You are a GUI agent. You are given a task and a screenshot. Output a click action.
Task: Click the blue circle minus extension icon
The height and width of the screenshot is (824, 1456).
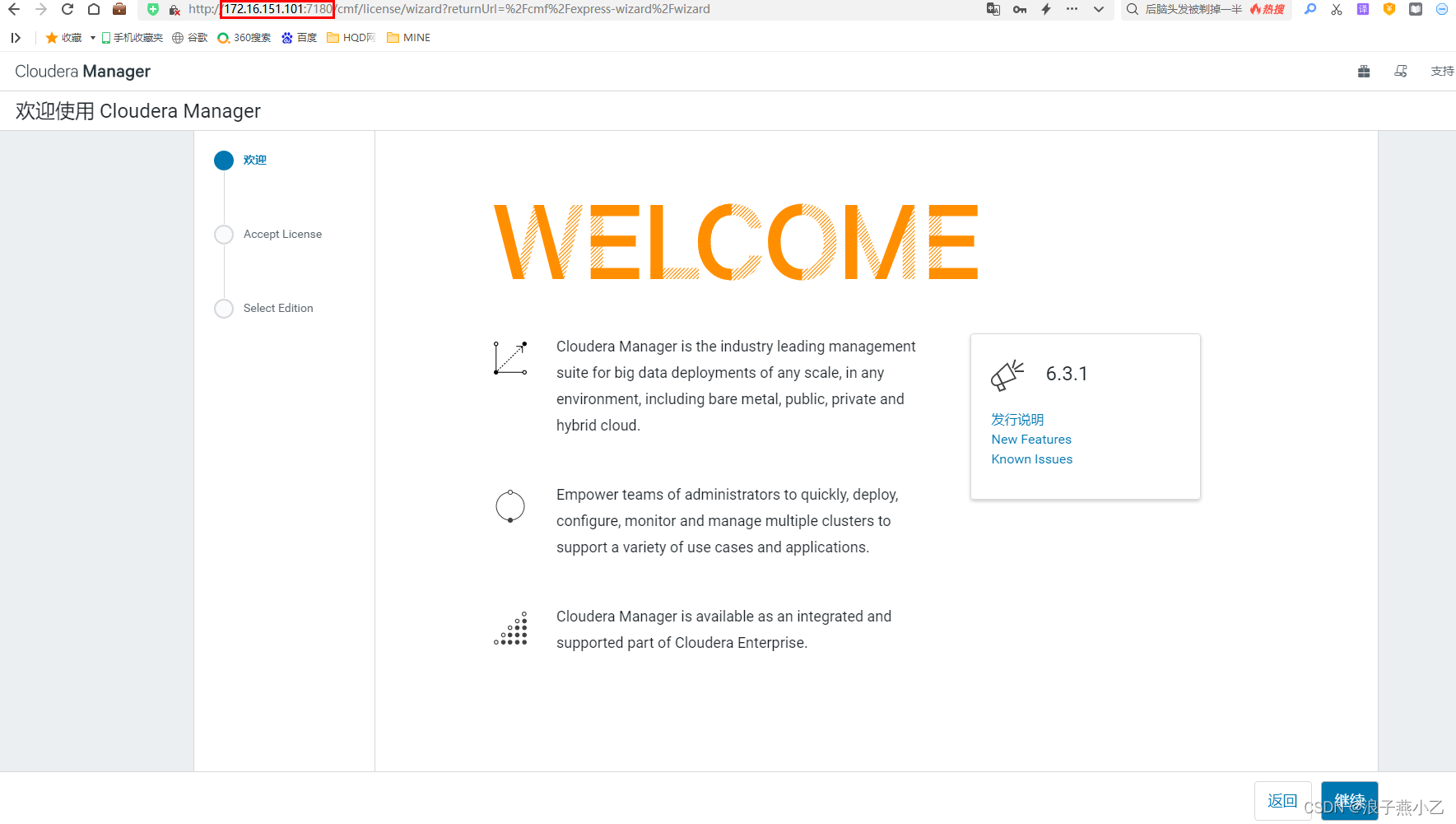[x=1442, y=10]
